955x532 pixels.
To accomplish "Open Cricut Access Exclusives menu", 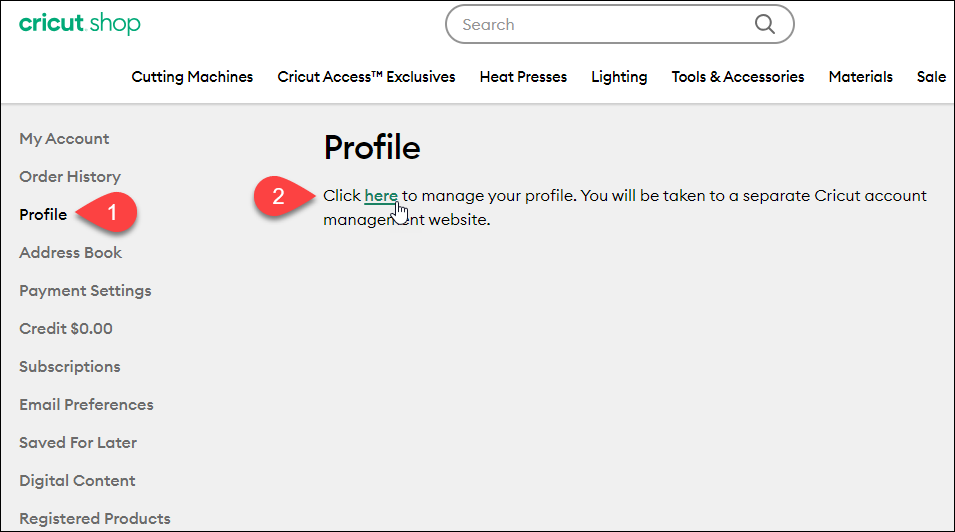I will coord(366,77).
